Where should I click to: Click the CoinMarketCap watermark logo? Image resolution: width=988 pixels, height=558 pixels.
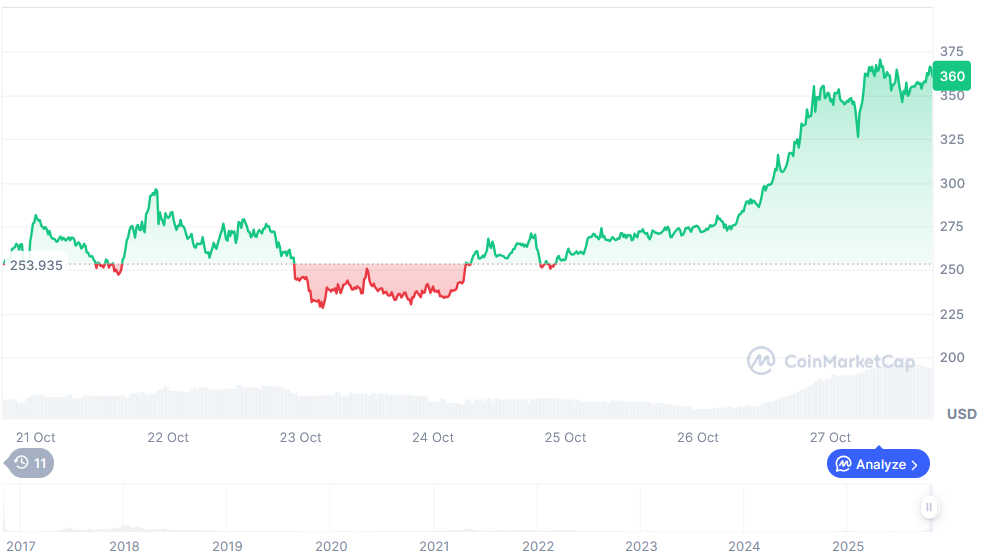[x=762, y=361]
